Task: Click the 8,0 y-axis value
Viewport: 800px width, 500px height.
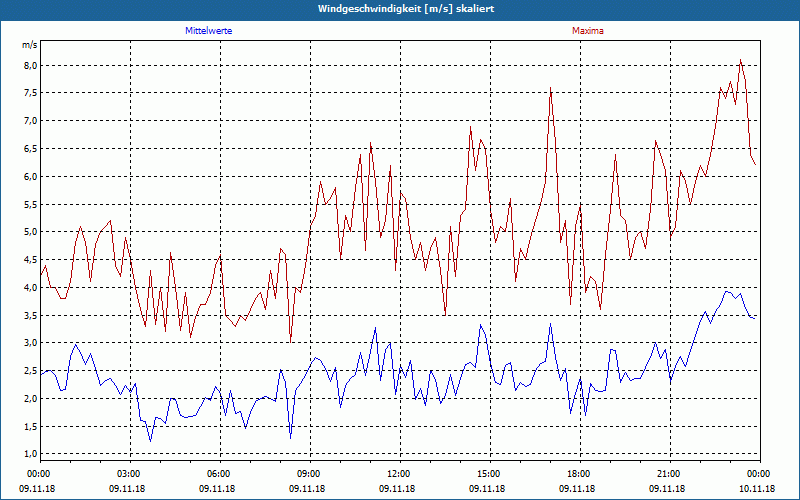Action: pyautogui.click(x=29, y=65)
